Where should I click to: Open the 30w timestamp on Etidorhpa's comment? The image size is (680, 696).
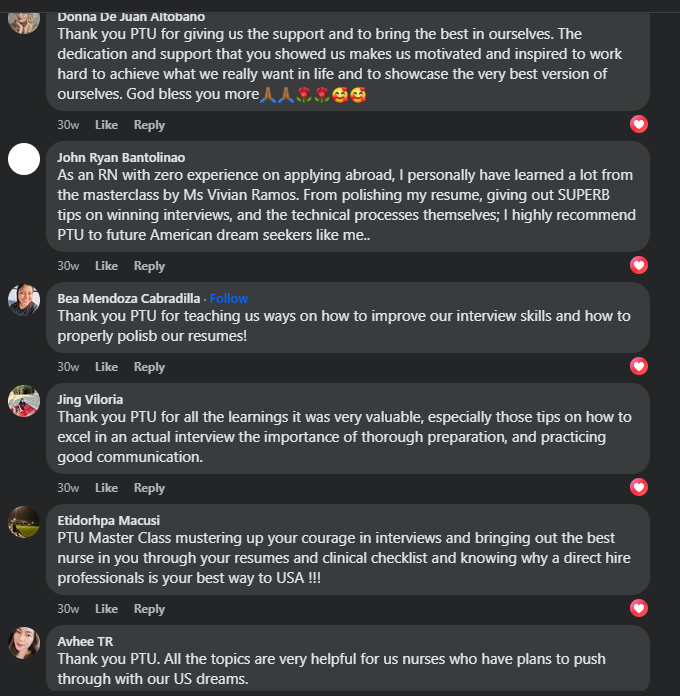(68, 609)
